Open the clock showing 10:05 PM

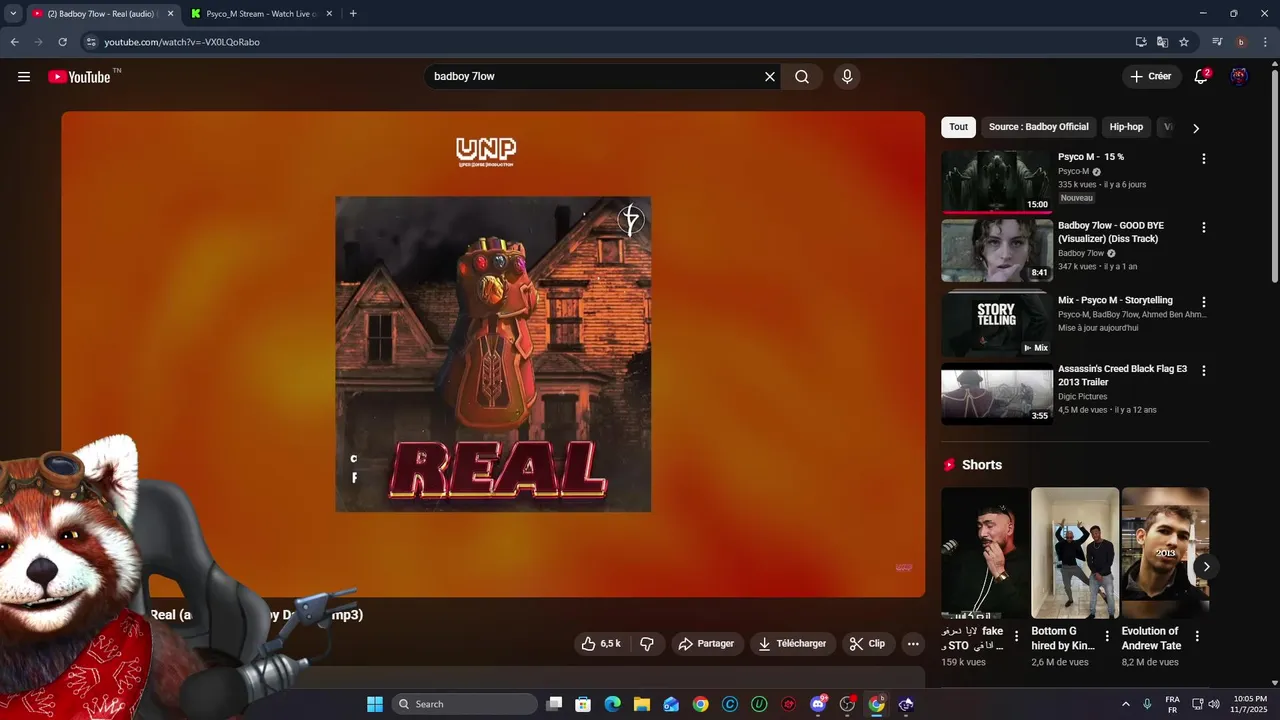pos(1250,704)
